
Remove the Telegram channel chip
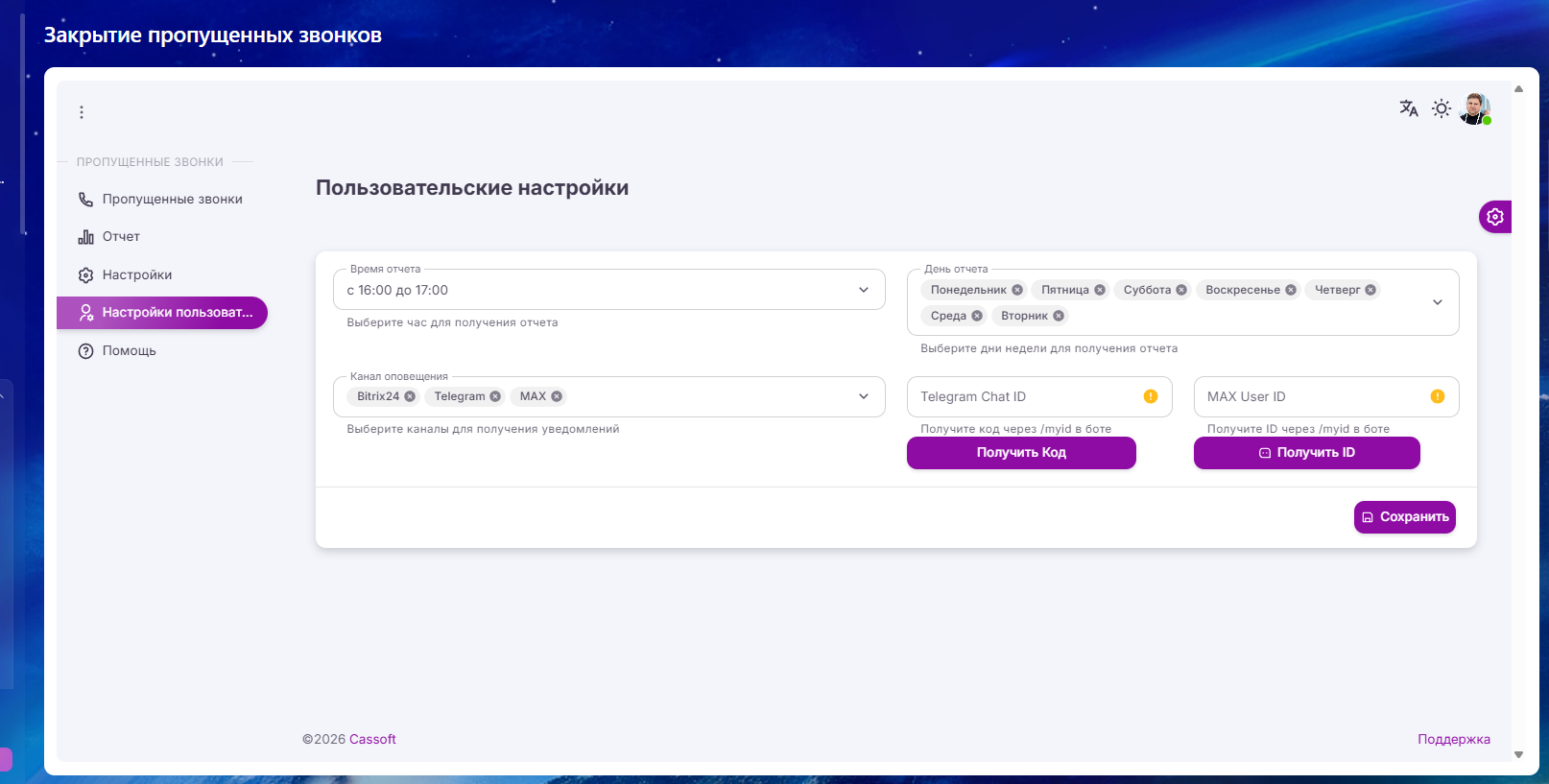pos(495,396)
